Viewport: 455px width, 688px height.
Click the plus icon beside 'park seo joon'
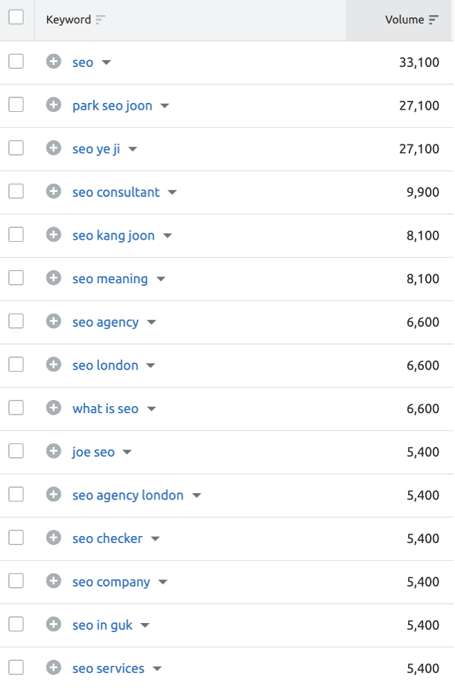tap(54, 105)
